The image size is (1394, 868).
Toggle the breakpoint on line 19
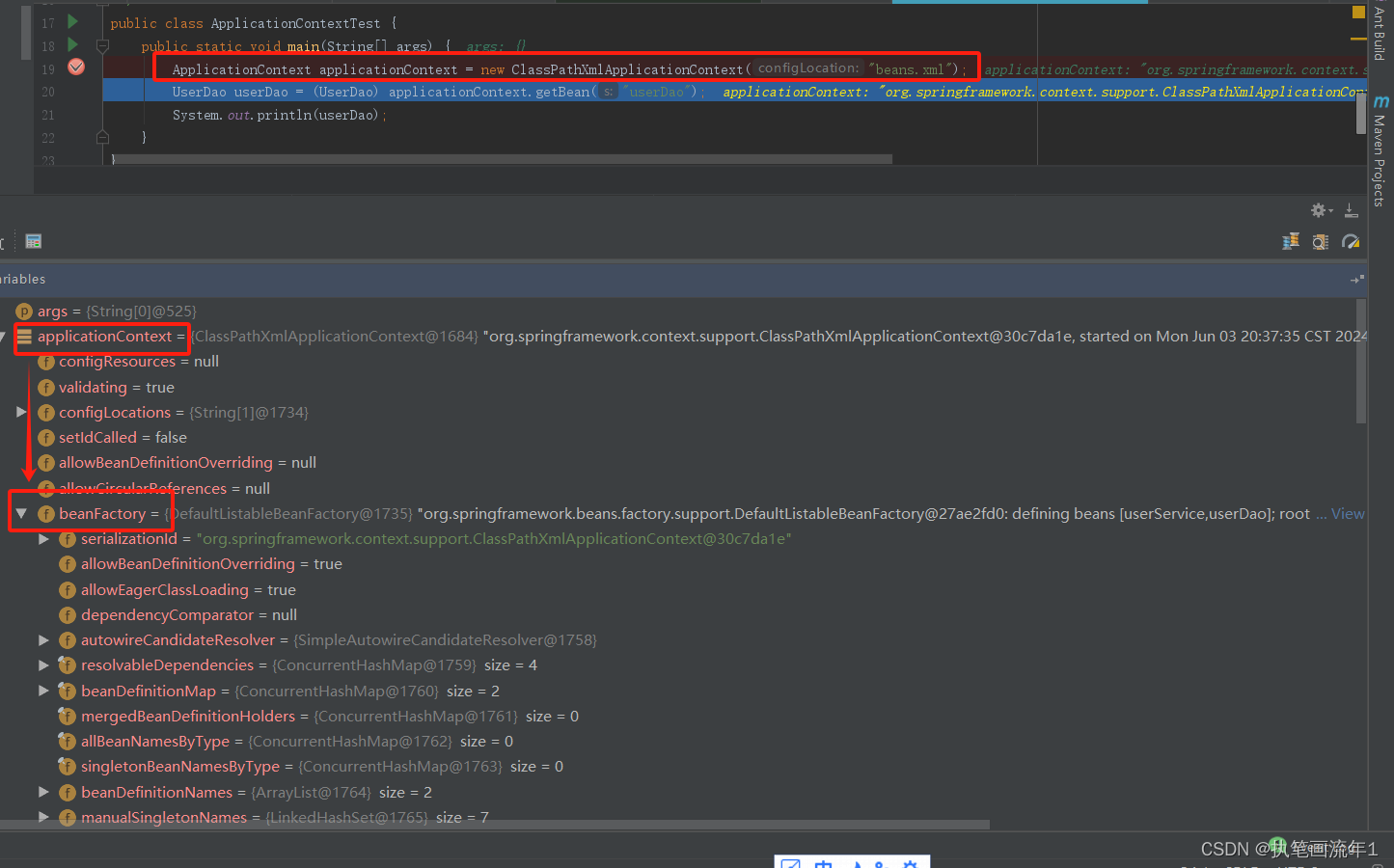tap(77, 67)
